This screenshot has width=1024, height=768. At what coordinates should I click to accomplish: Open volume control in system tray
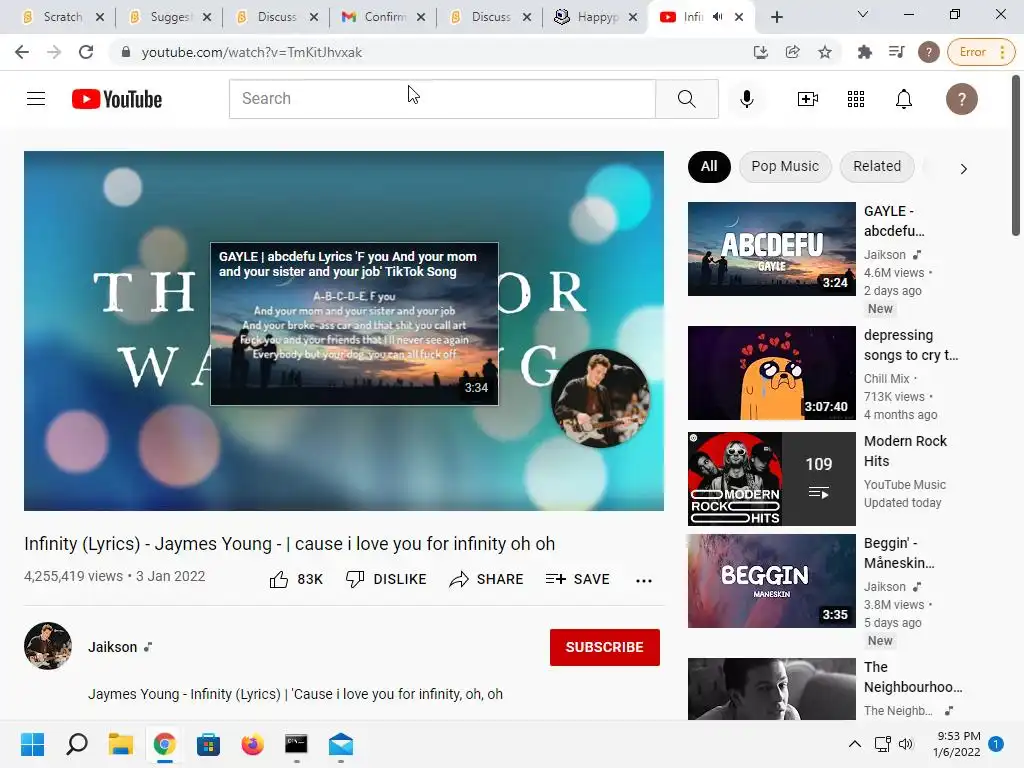906,744
